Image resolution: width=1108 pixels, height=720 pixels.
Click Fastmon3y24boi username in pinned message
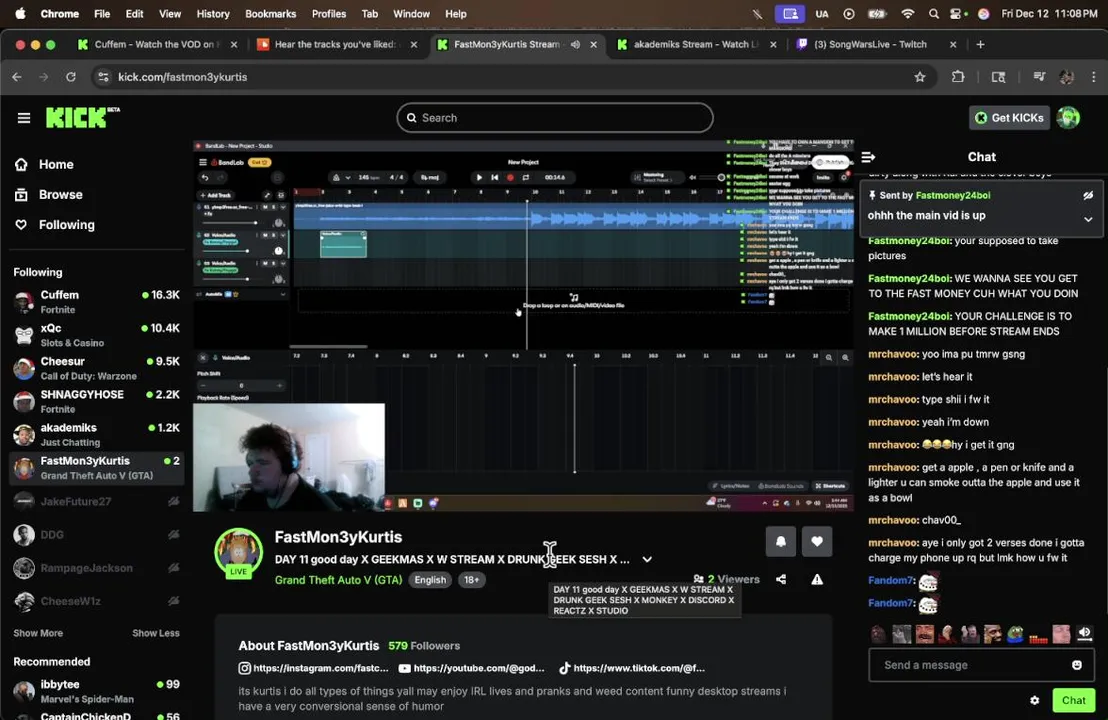coord(953,196)
